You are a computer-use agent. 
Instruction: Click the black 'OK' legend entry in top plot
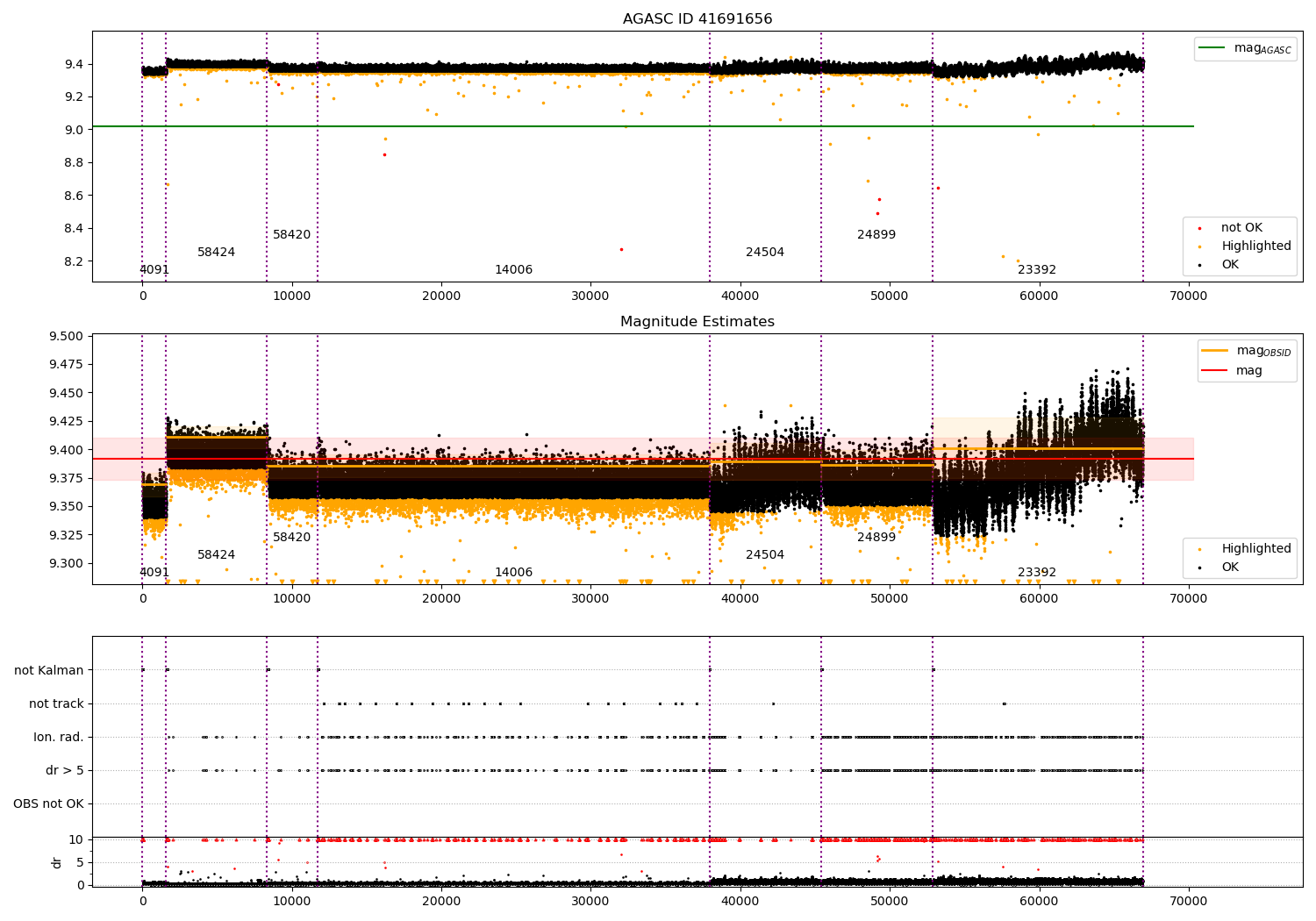[x=1230, y=264]
